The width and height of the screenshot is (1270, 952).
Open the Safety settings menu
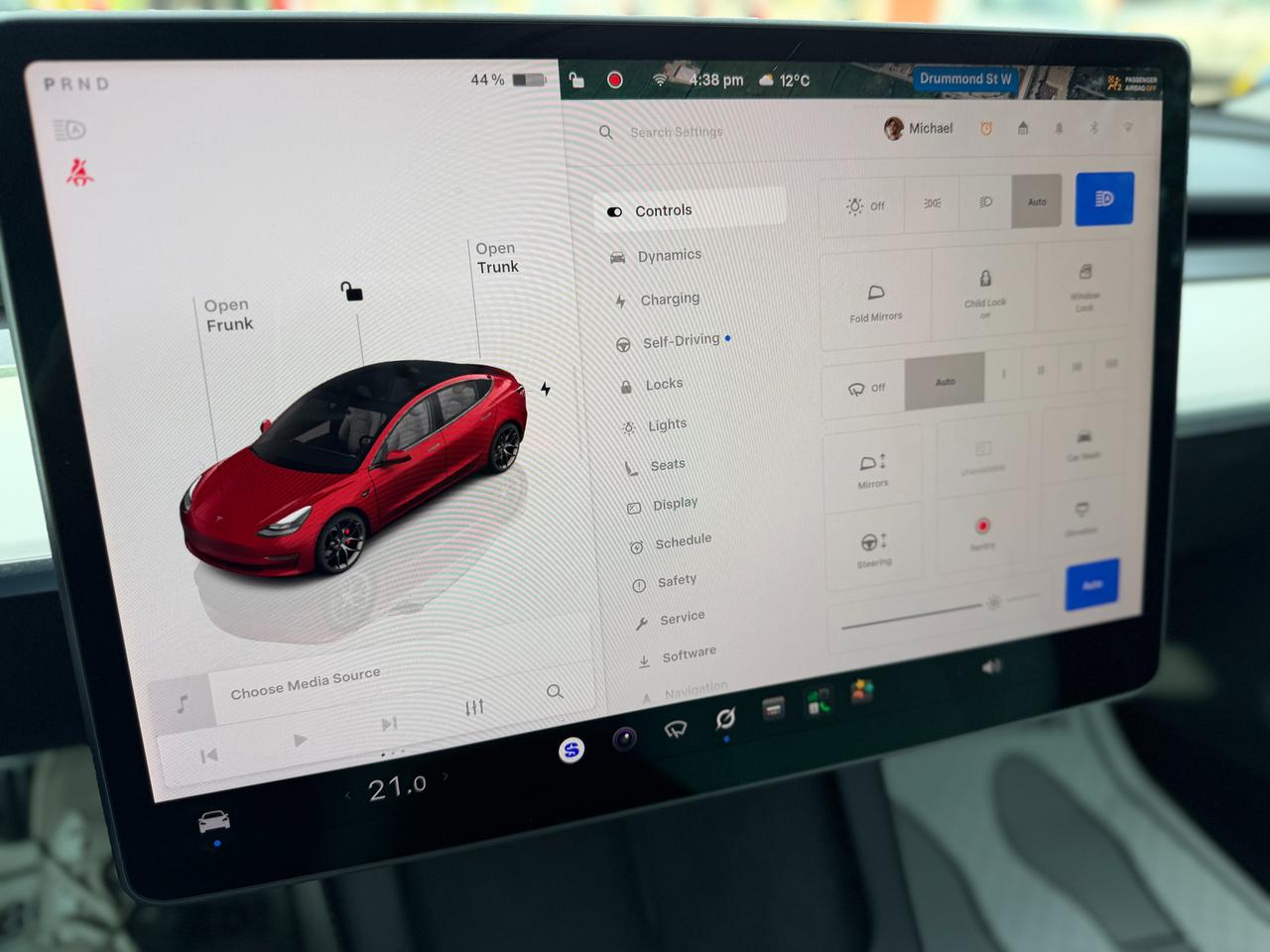click(665, 582)
